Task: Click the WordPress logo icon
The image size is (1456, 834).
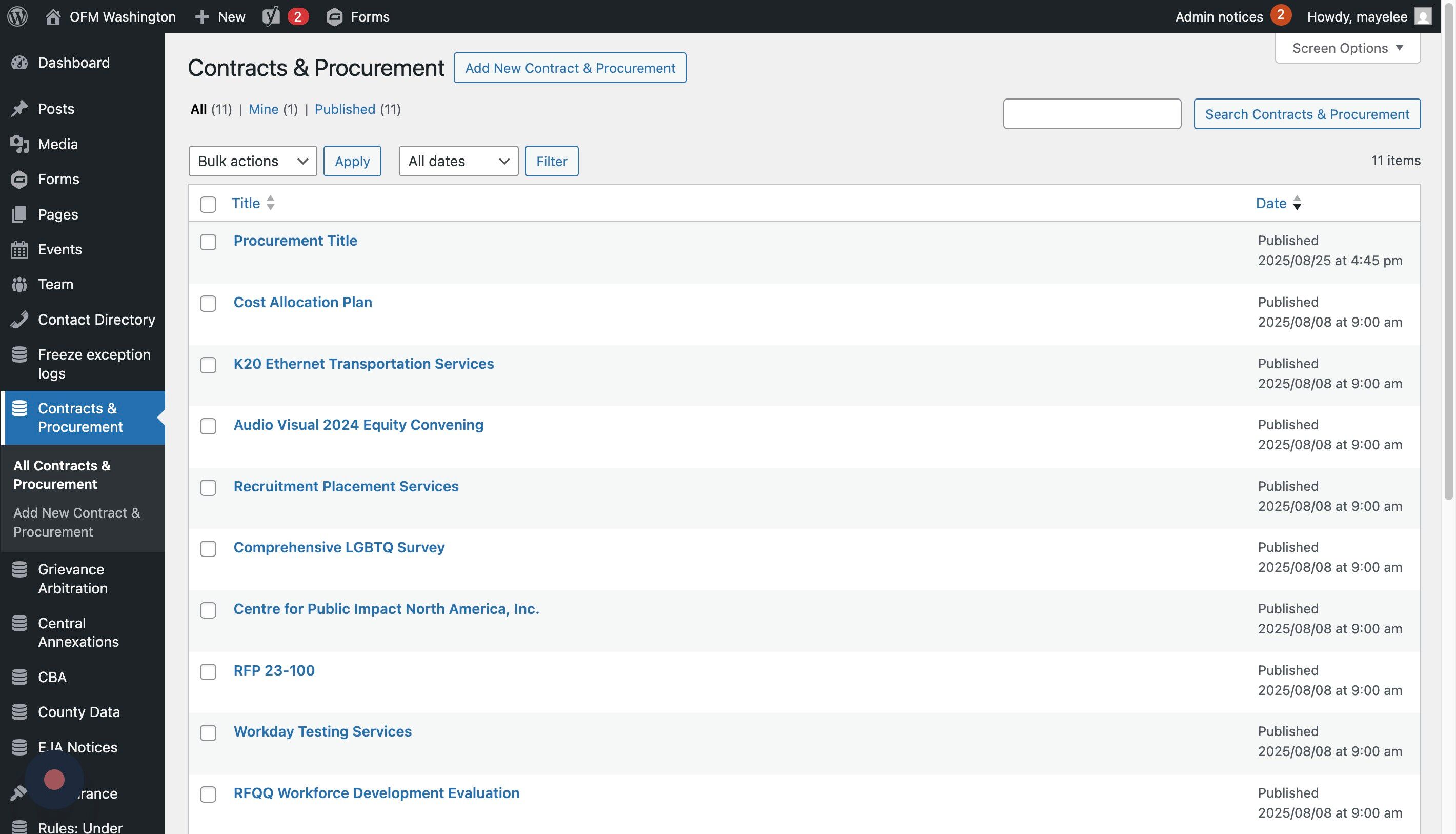Action: (17, 16)
